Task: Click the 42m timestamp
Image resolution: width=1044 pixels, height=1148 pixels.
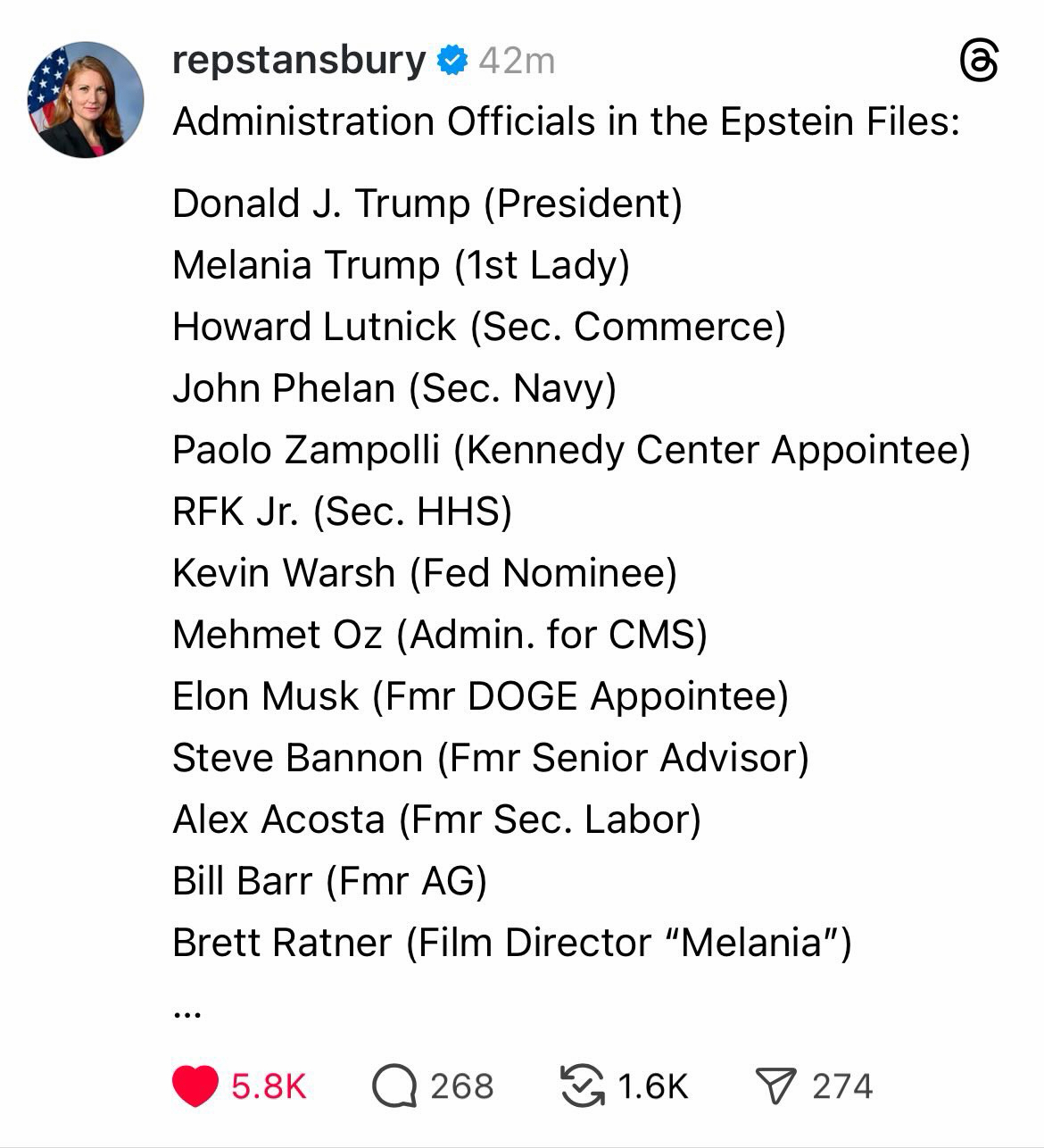Action: coord(517,62)
